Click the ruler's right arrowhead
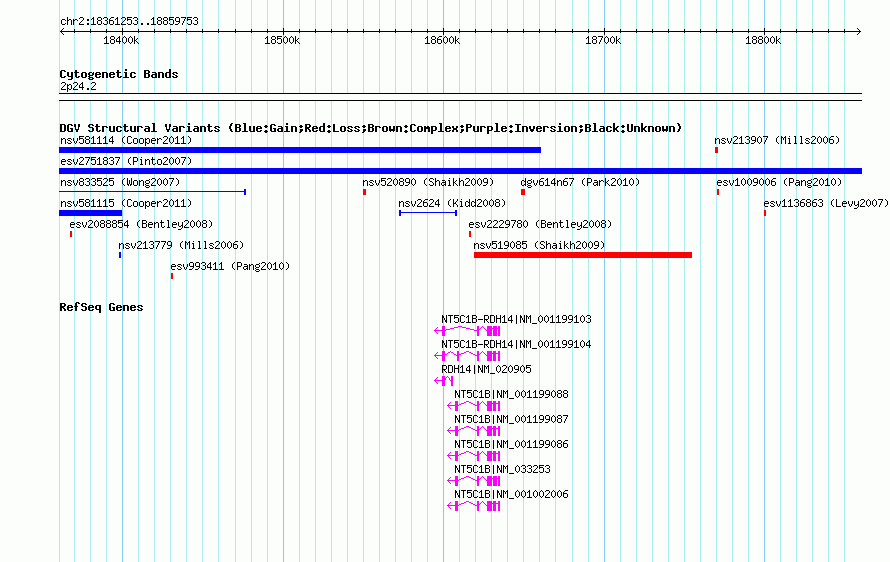 pyautogui.click(x=859, y=32)
